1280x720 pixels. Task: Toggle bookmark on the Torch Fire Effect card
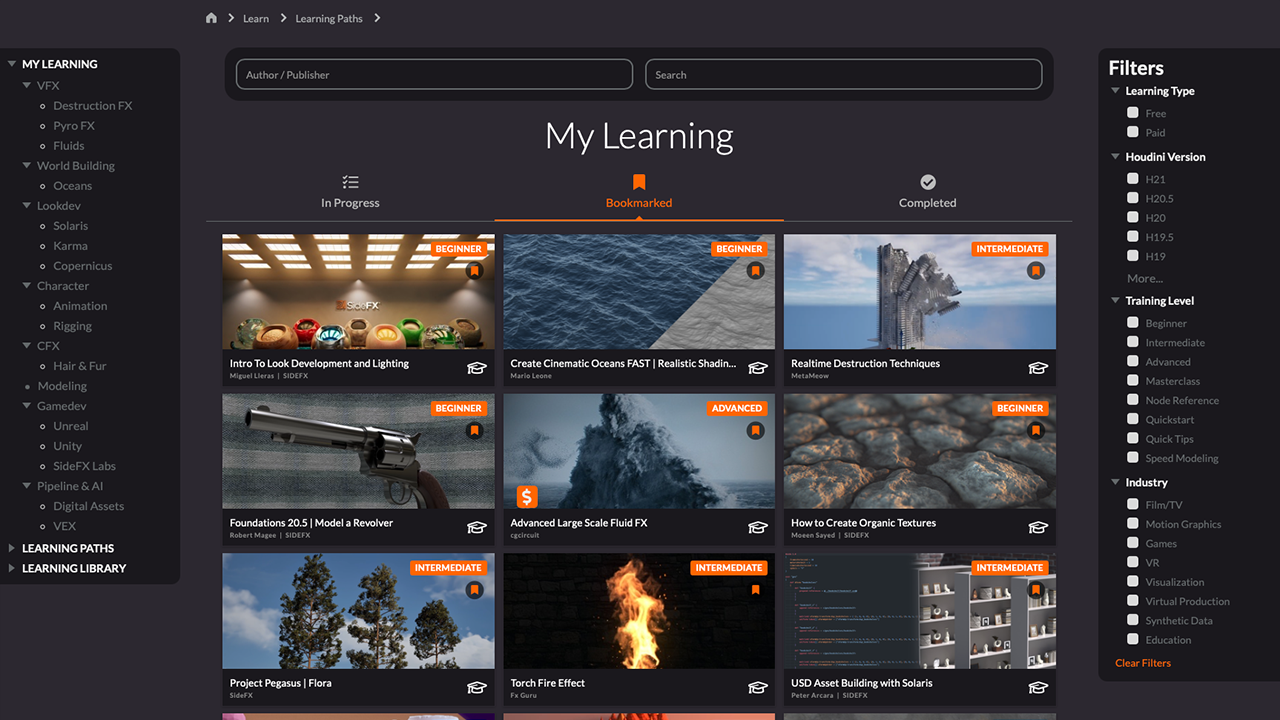[756, 590]
